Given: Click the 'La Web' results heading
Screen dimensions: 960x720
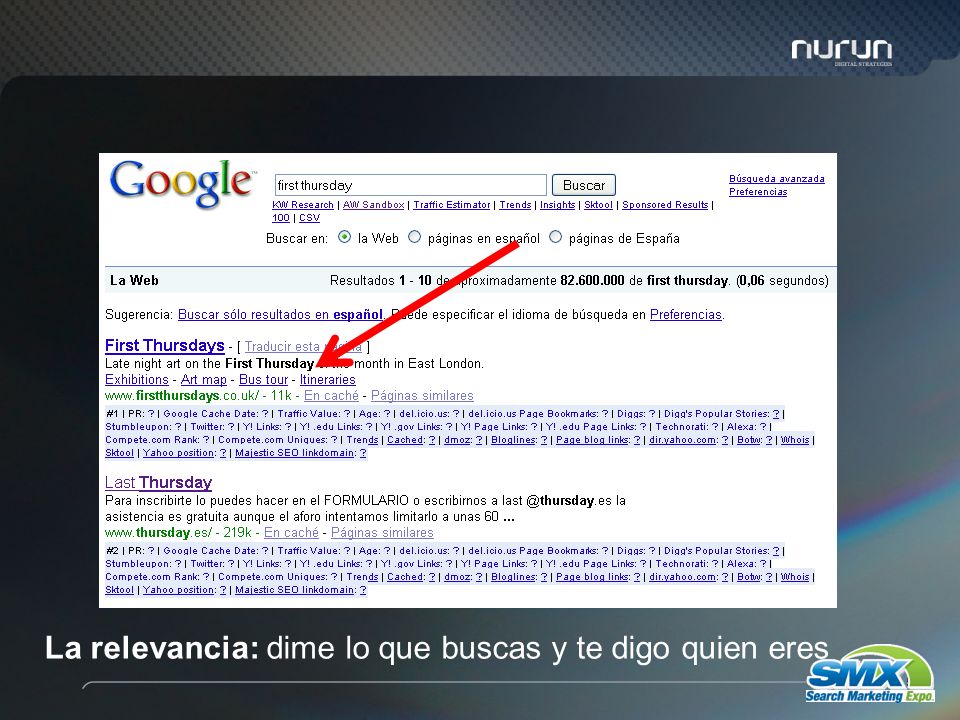Looking at the screenshot, I should 134,280.
